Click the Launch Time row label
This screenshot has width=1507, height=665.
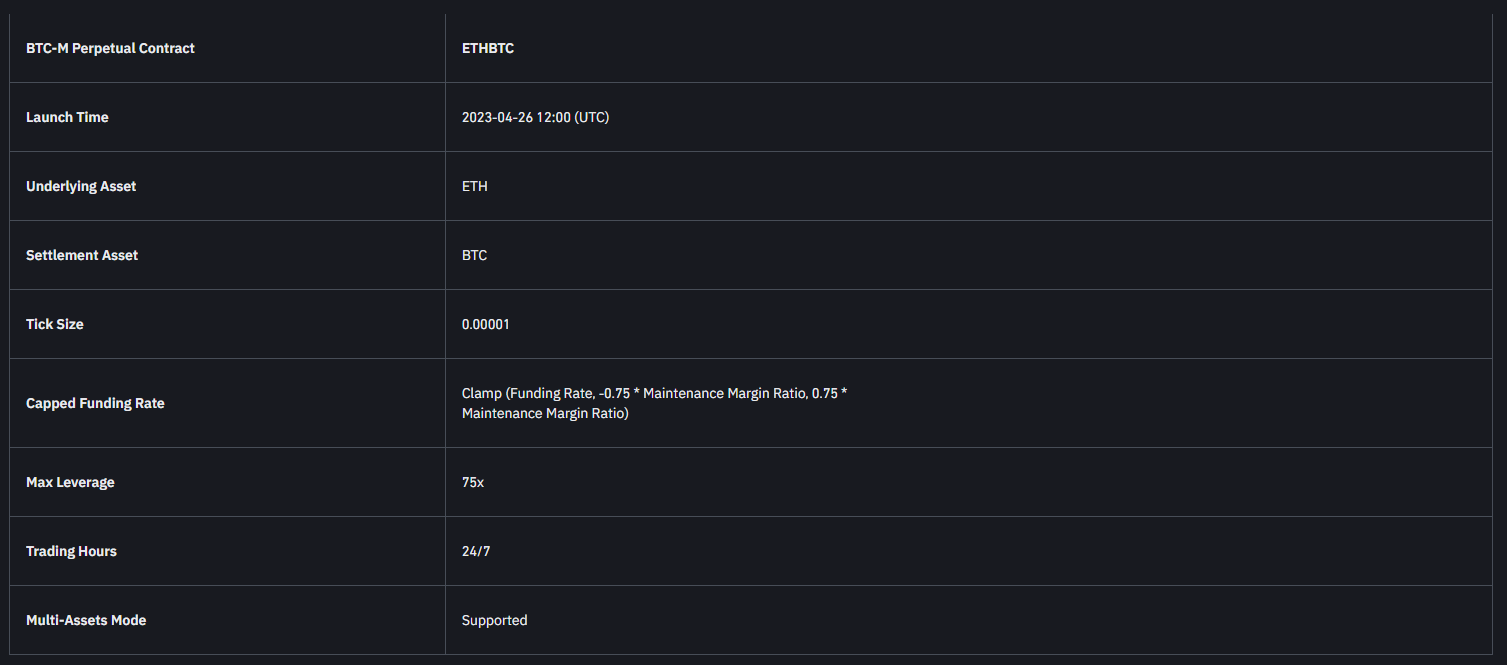click(67, 117)
